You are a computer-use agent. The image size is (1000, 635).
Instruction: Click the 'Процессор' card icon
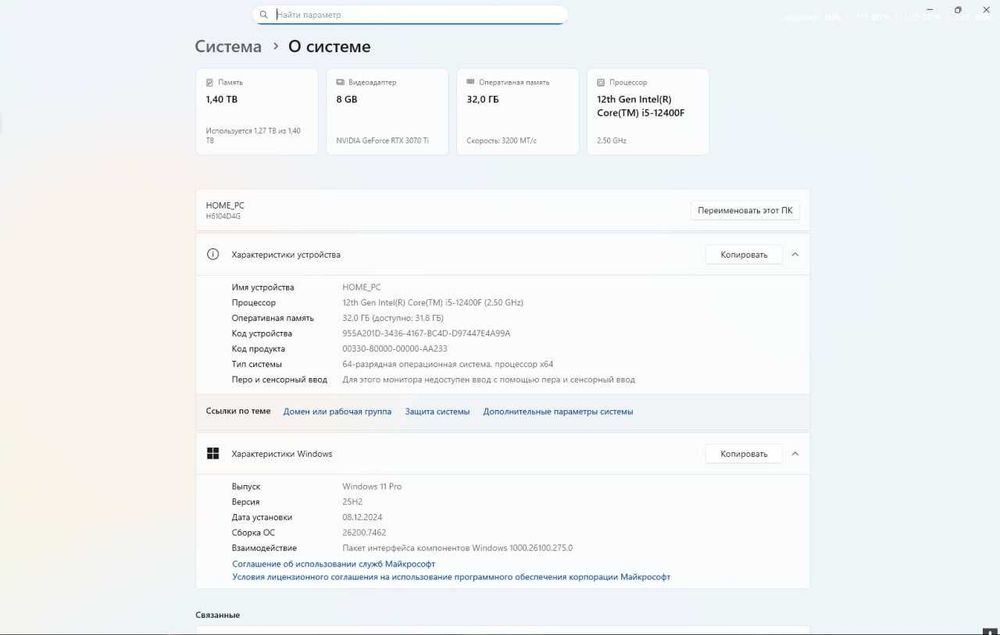600,82
